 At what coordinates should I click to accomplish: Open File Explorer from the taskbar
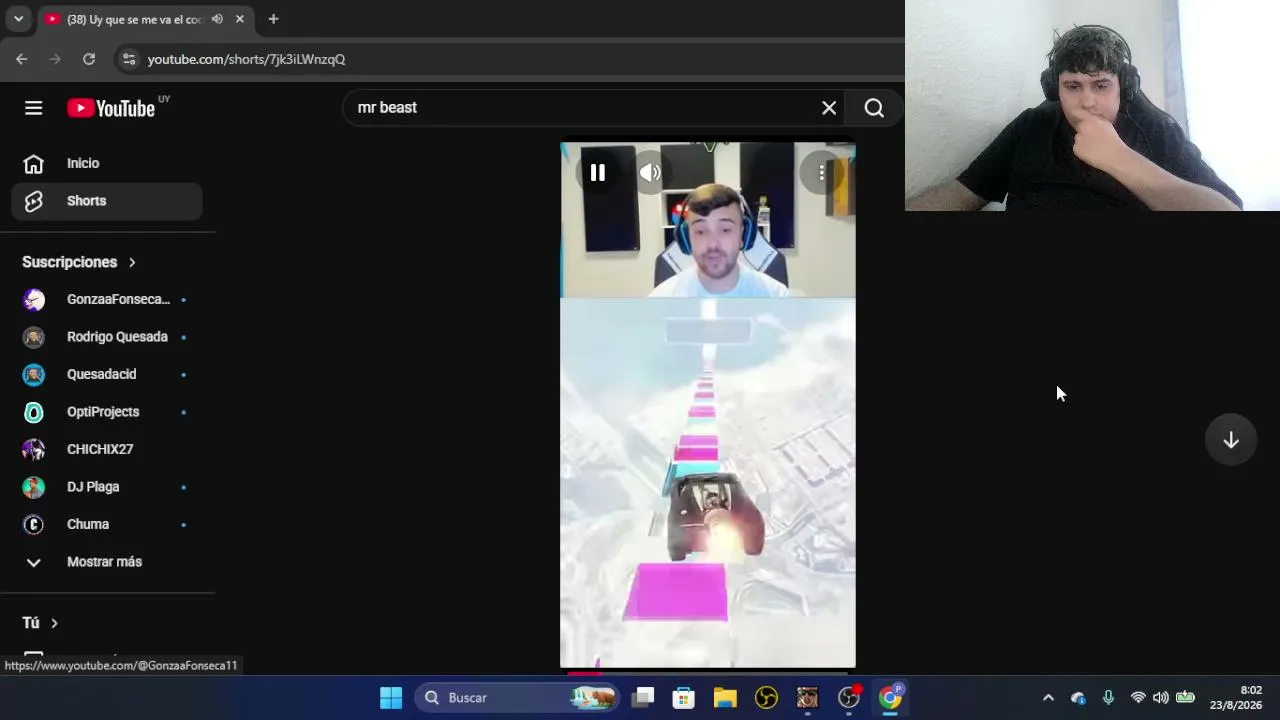725,698
